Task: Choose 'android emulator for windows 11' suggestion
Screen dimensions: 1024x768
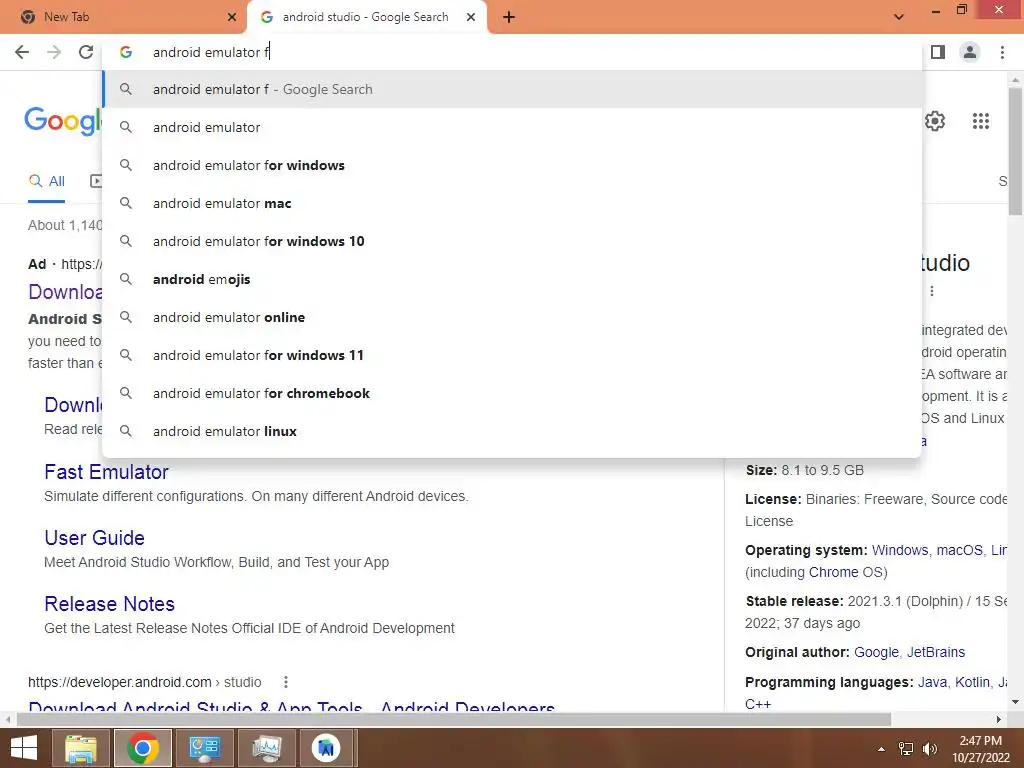Action: pyautogui.click(x=513, y=355)
